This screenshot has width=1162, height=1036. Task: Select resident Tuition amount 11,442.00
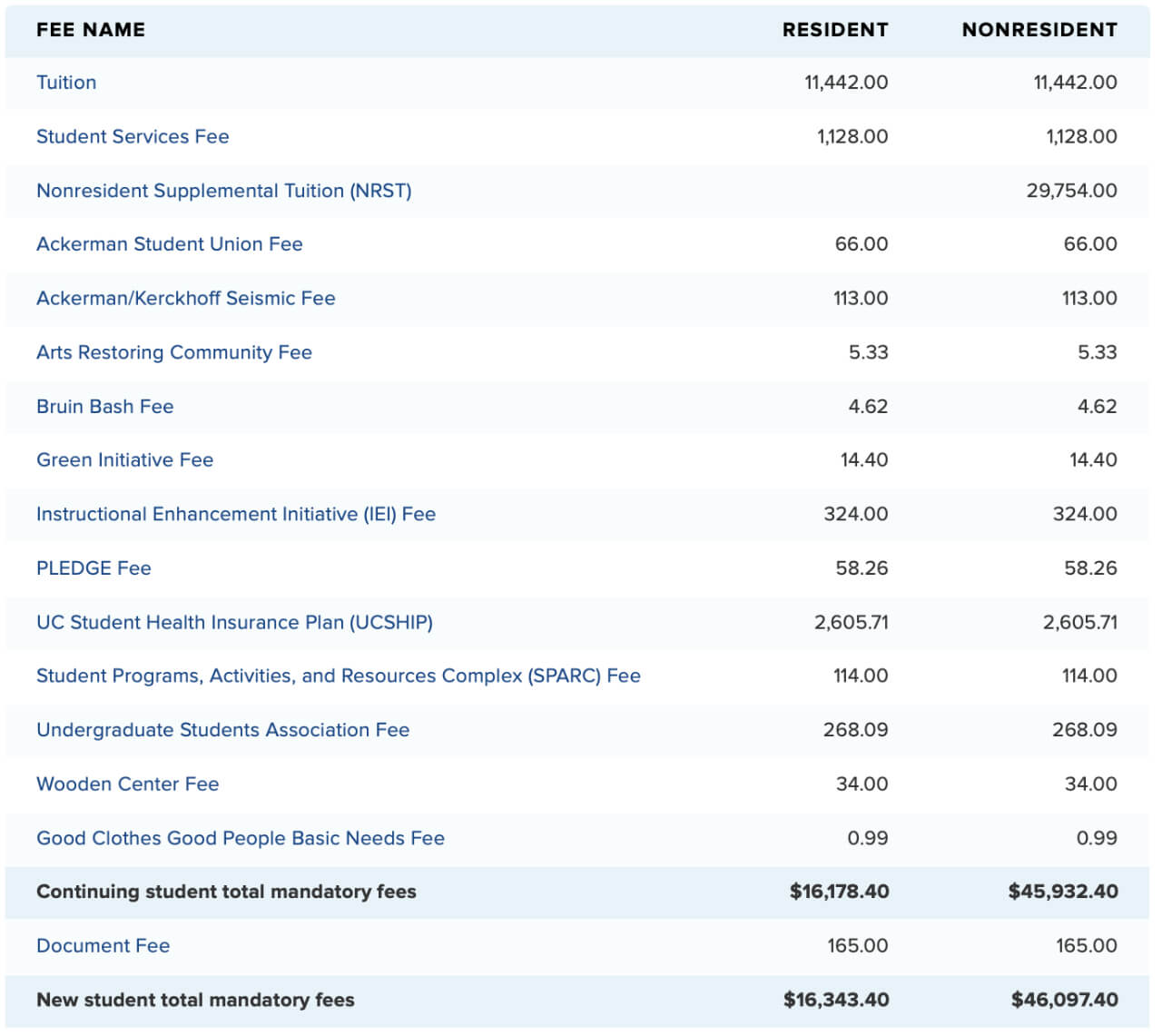[x=846, y=83]
